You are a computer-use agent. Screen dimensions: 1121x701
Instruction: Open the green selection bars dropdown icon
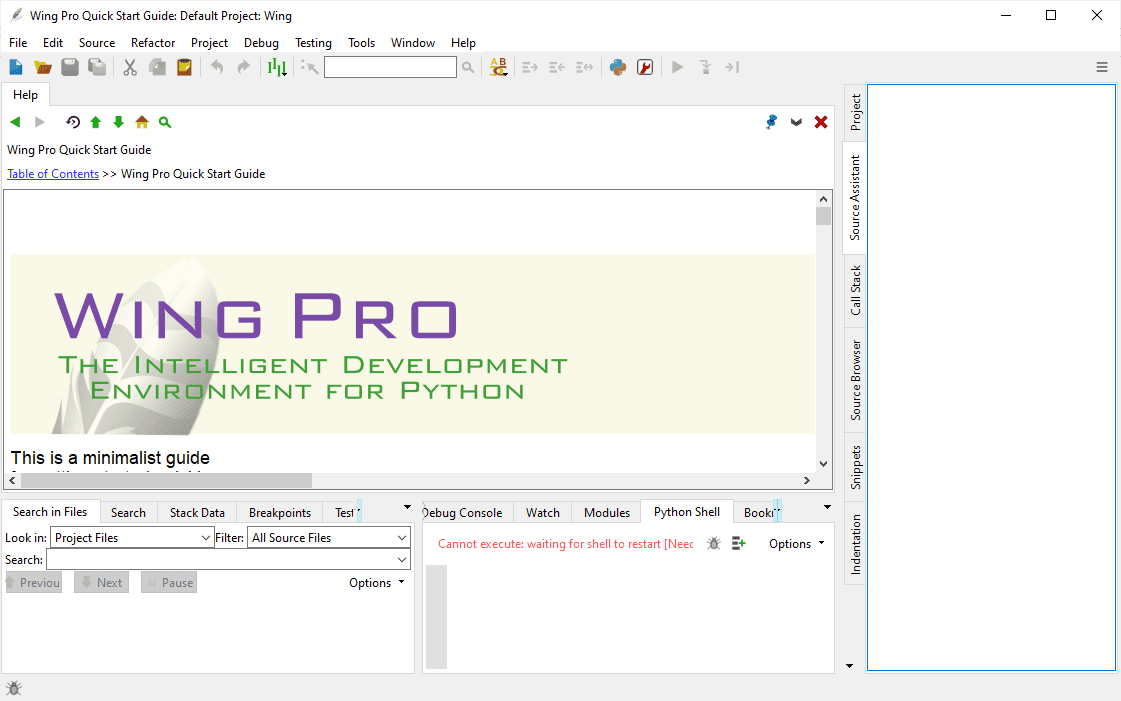tap(277, 67)
